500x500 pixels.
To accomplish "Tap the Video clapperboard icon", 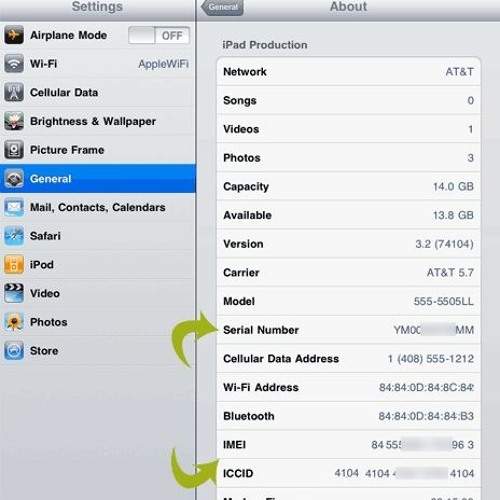I will coord(14,293).
